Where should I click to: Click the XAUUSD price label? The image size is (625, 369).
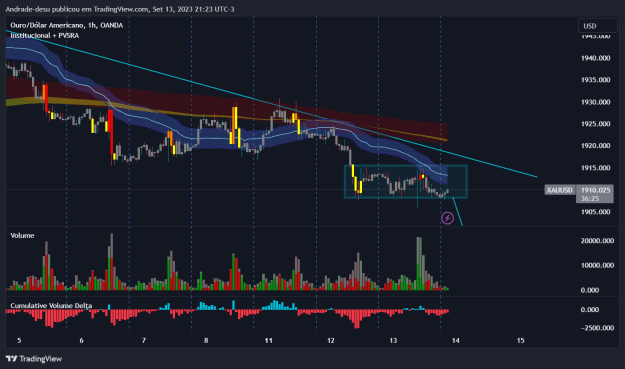[x=560, y=190]
